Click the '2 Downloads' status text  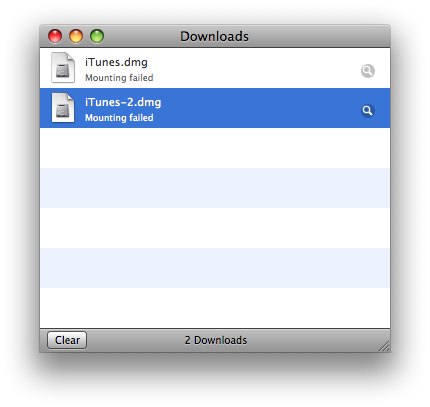point(216,340)
